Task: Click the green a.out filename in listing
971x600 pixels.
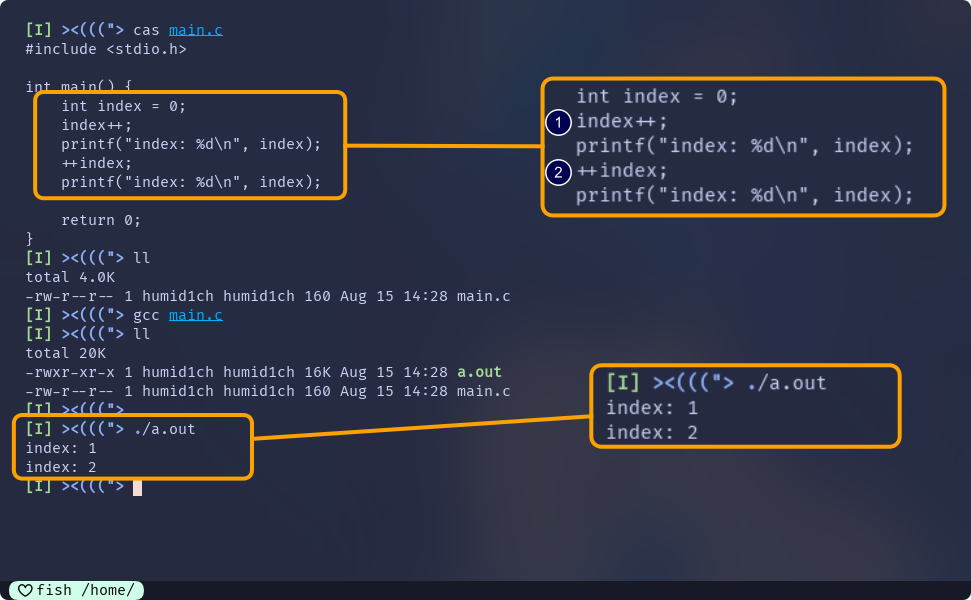Action: [x=479, y=372]
